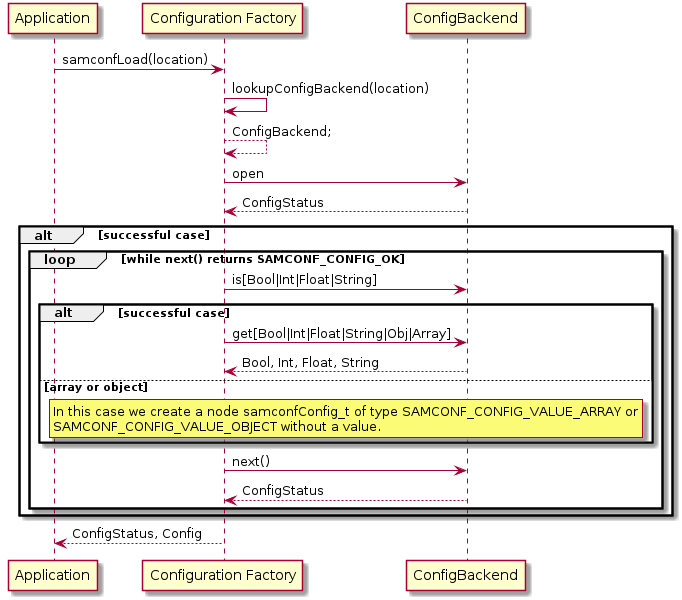
Task: Click the get[Bool|Int|Float|String|Obj|Array] message label
Action: coord(341,334)
